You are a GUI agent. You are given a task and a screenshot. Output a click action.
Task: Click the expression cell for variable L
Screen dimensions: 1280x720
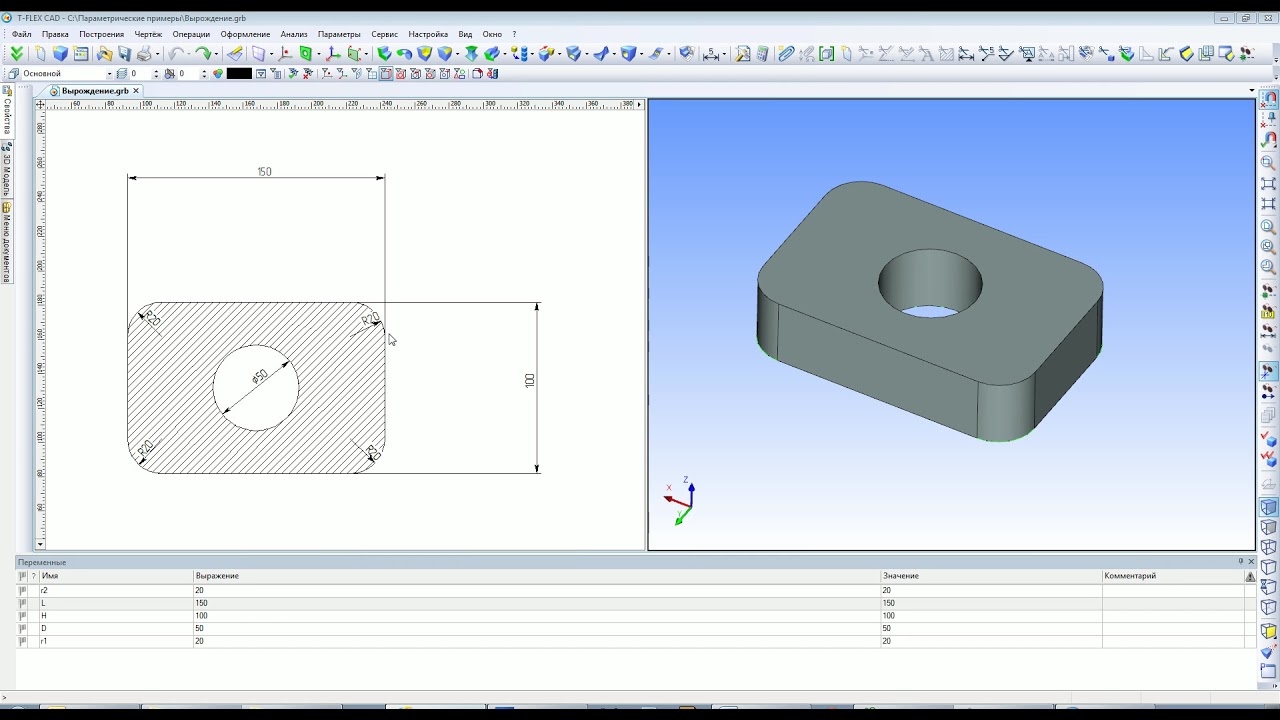(x=537, y=603)
